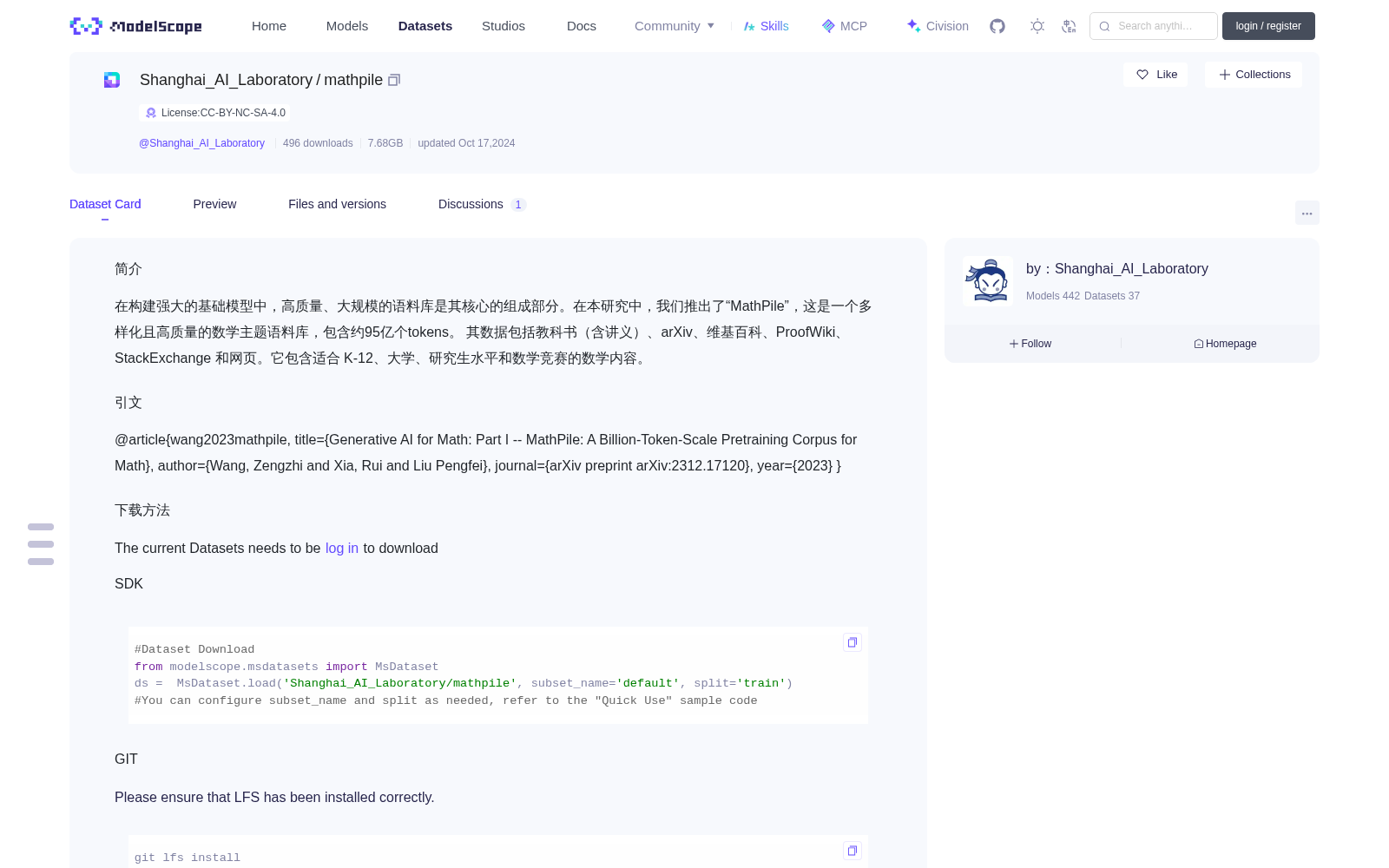Viewport: 1389px width, 868px height.
Task: Click the License:CC-BY-NC-SA-4.0 tag
Action: pos(215,113)
